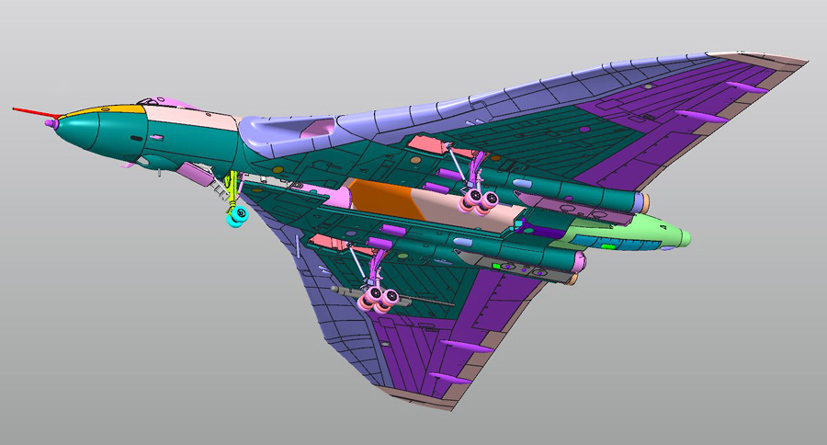
Task: Select the teal nose cone
Action: point(82,133)
